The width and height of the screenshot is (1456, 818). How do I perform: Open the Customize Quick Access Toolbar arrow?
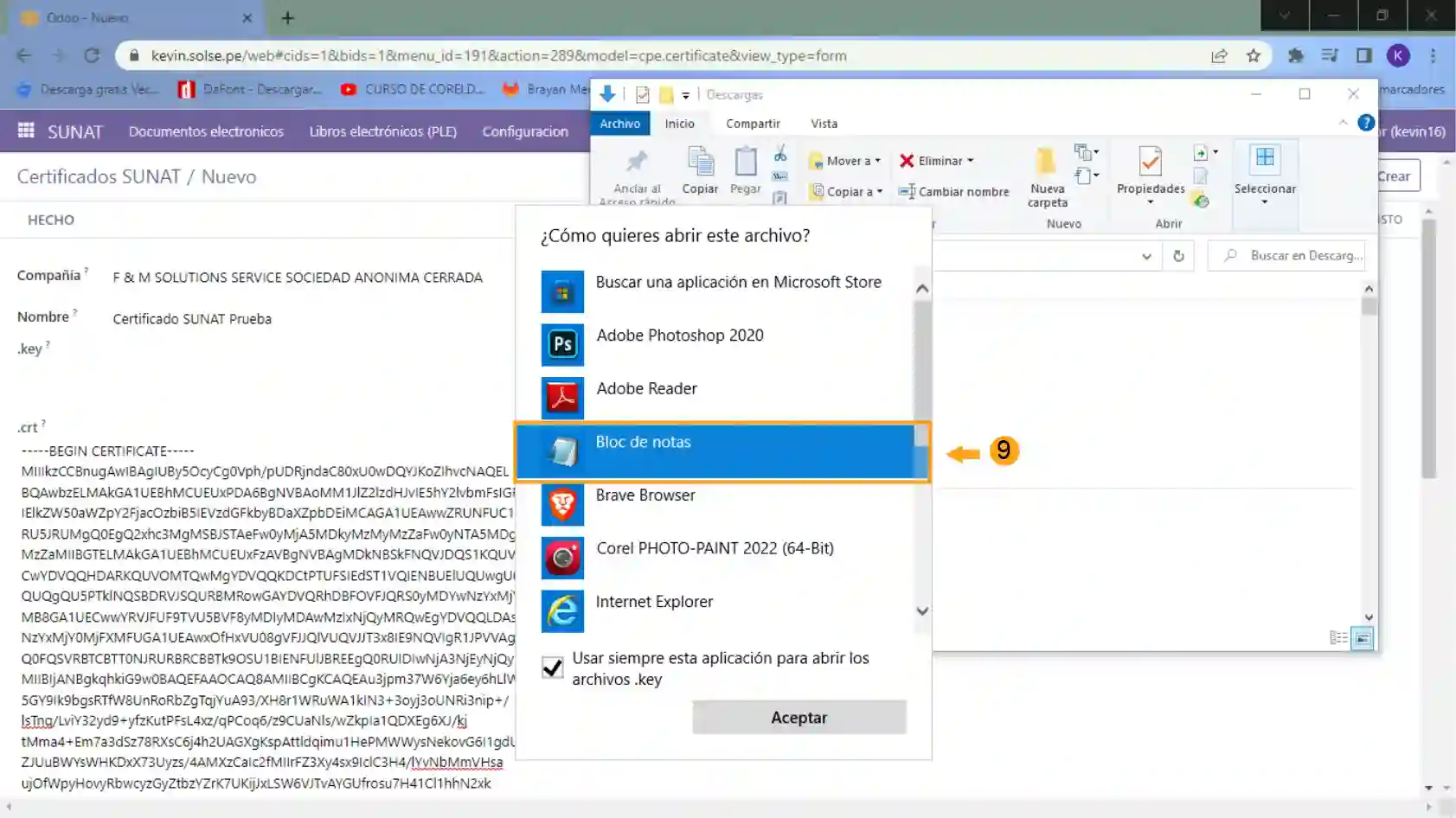[685, 95]
